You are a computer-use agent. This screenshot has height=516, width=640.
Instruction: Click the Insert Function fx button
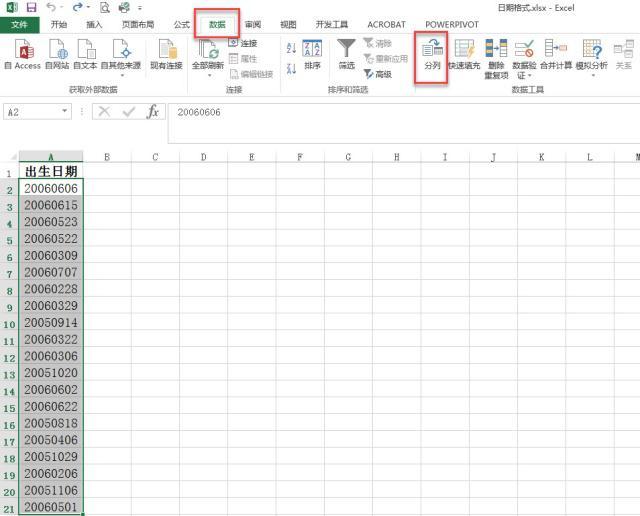pyautogui.click(x=153, y=111)
